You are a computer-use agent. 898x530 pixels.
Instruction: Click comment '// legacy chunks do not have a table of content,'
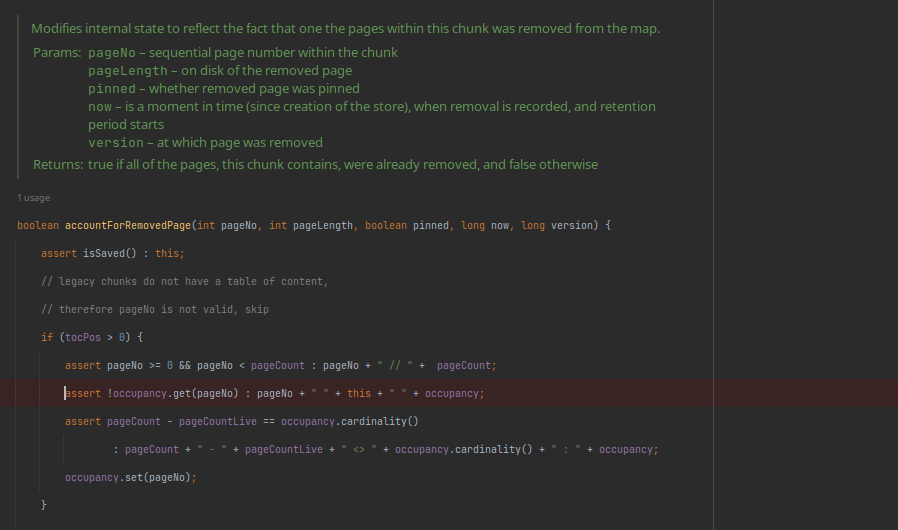point(184,281)
